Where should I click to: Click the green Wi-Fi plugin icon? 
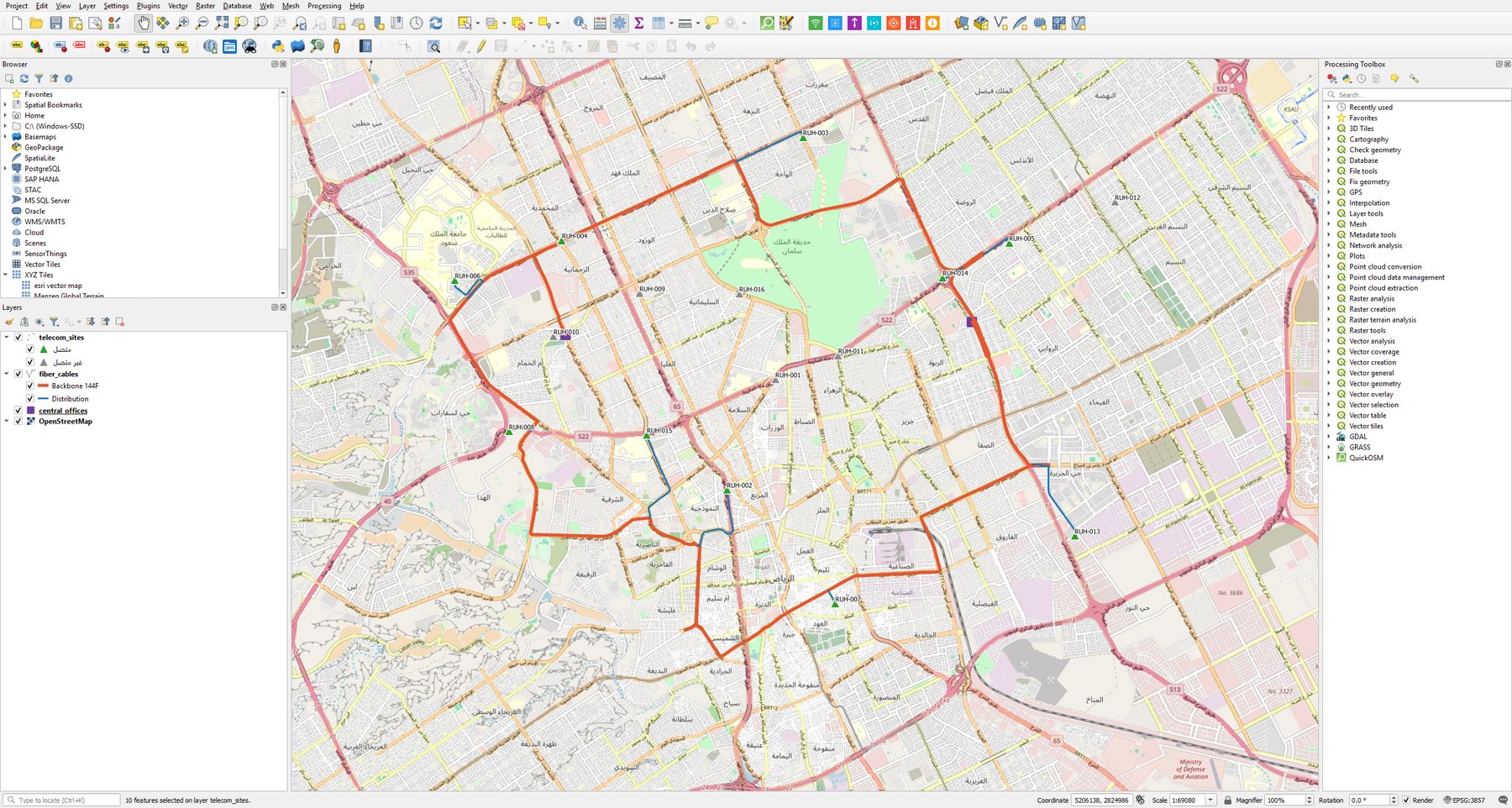pyautogui.click(x=816, y=24)
